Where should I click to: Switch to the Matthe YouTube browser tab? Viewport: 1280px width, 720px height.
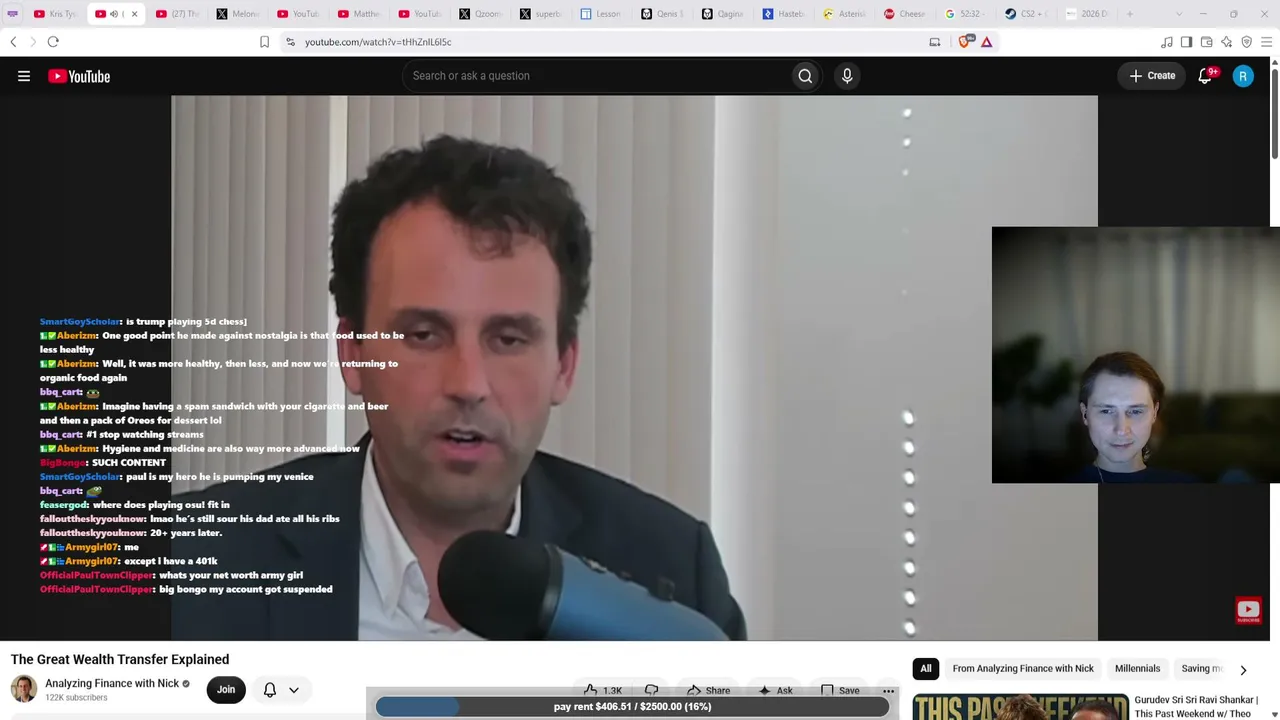[x=360, y=14]
